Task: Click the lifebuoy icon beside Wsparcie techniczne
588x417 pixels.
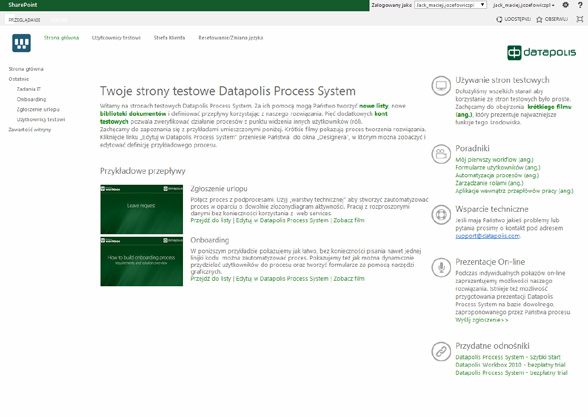Action: point(441,214)
